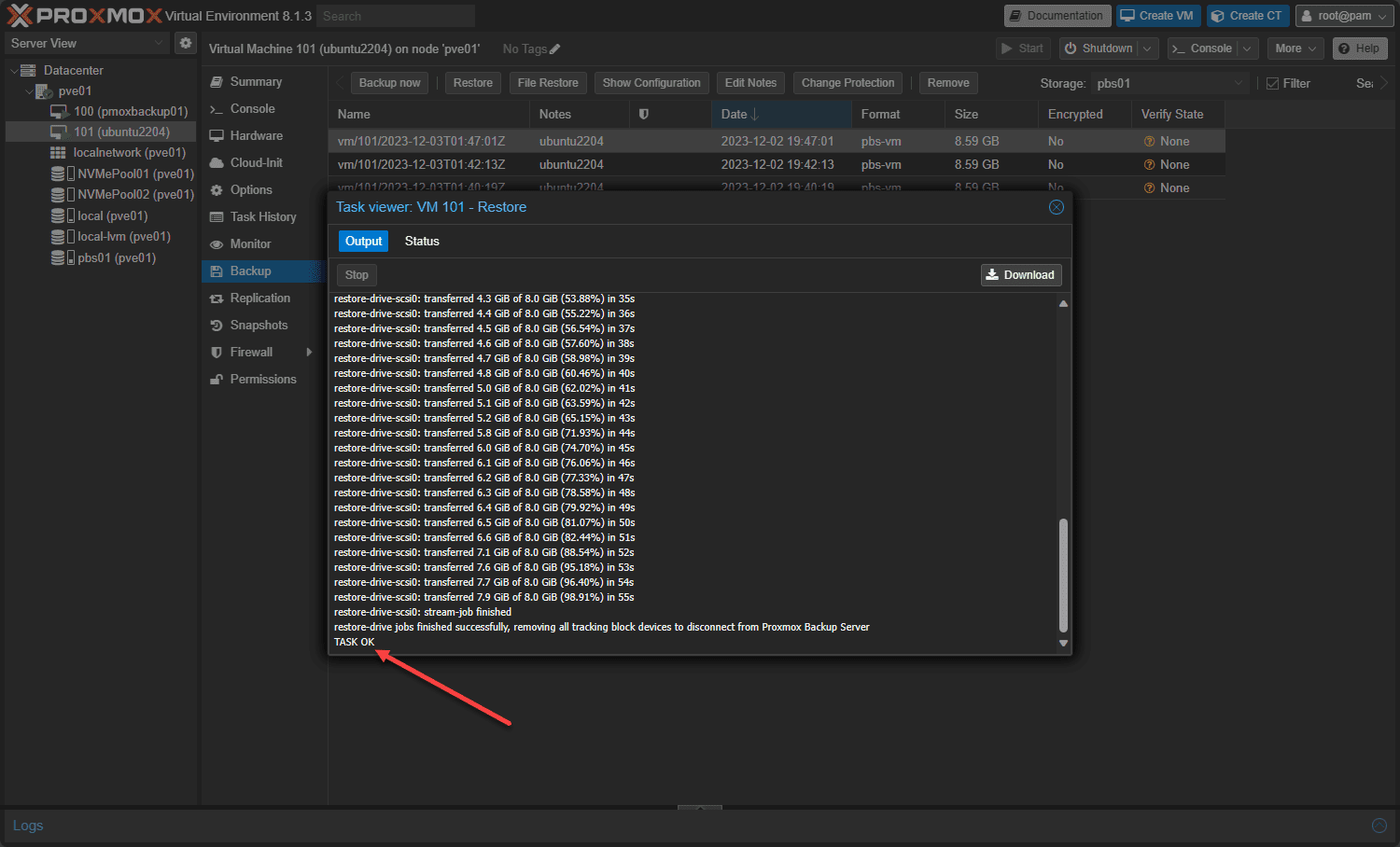Click the Create VM button
The width and height of the screenshot is (1400, 847).
pos(1157,16)
